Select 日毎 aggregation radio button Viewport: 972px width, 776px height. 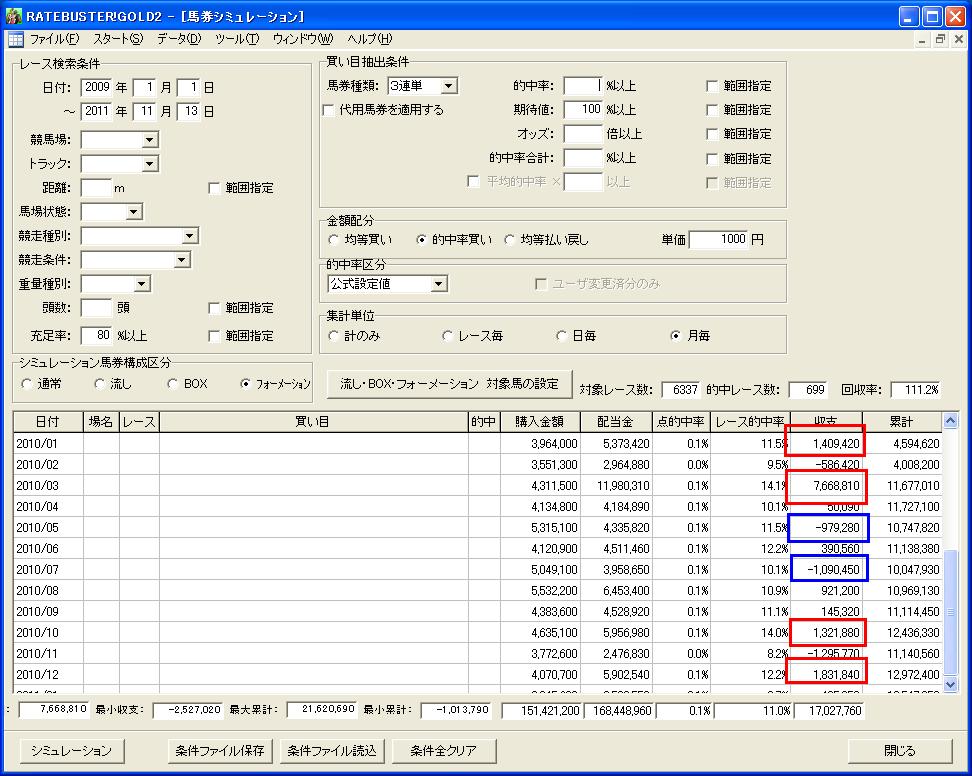[x=562, y=336]
